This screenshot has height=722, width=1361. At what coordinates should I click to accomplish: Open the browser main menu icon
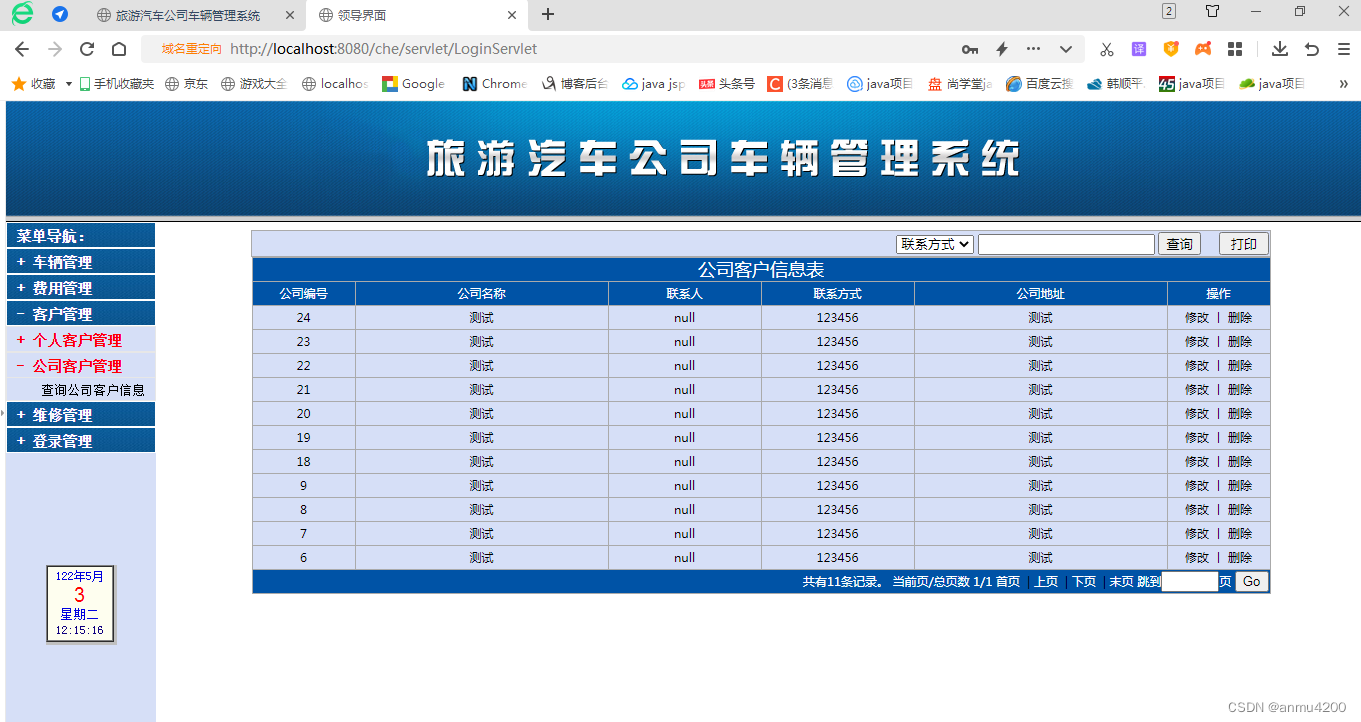pos(1344,49)
